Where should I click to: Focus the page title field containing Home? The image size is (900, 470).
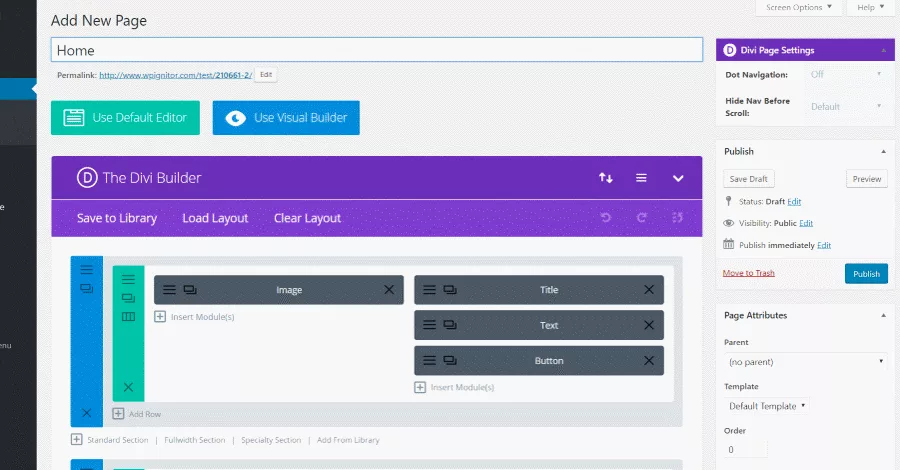377,50
